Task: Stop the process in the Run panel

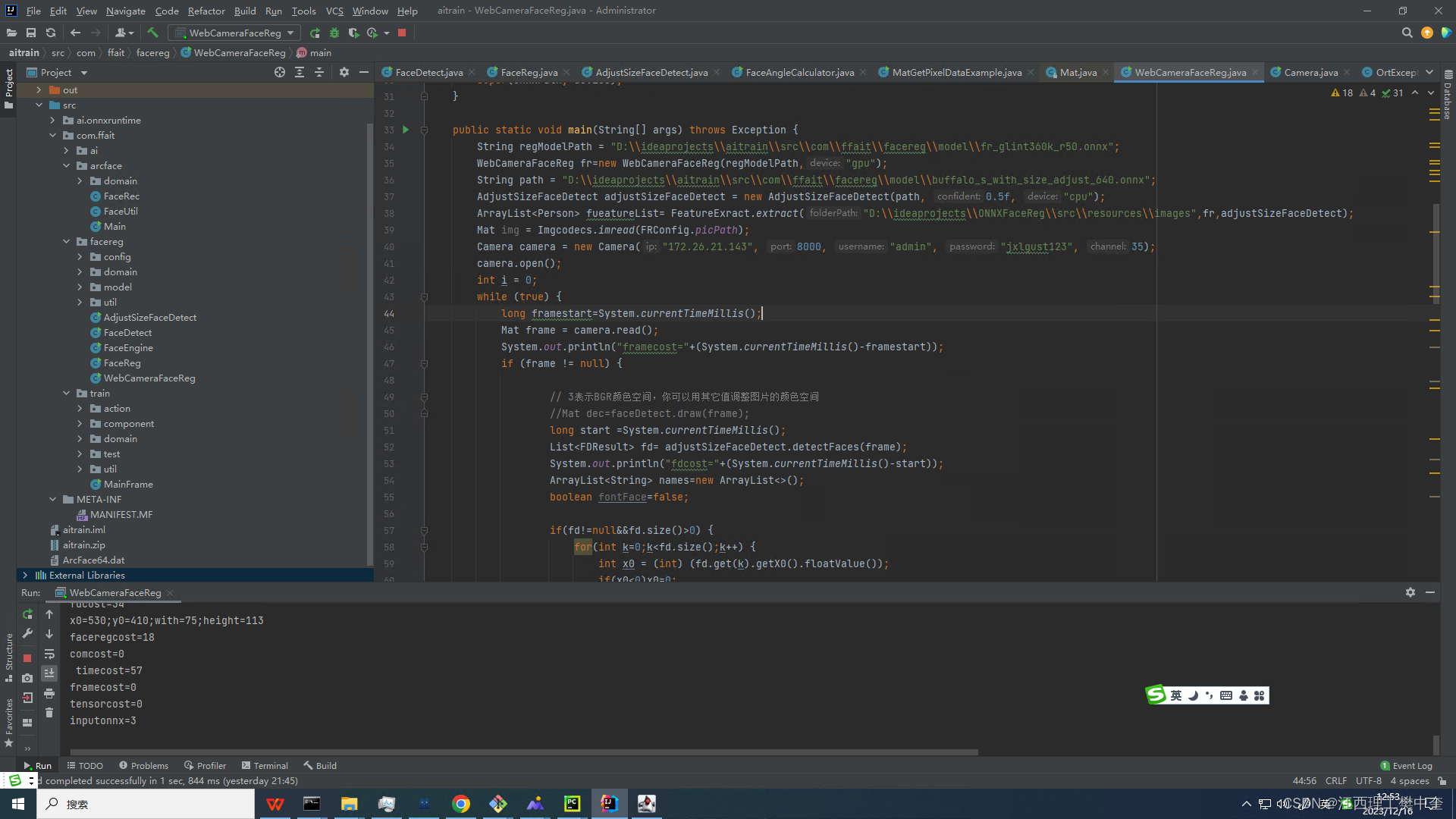Action: 27,658
